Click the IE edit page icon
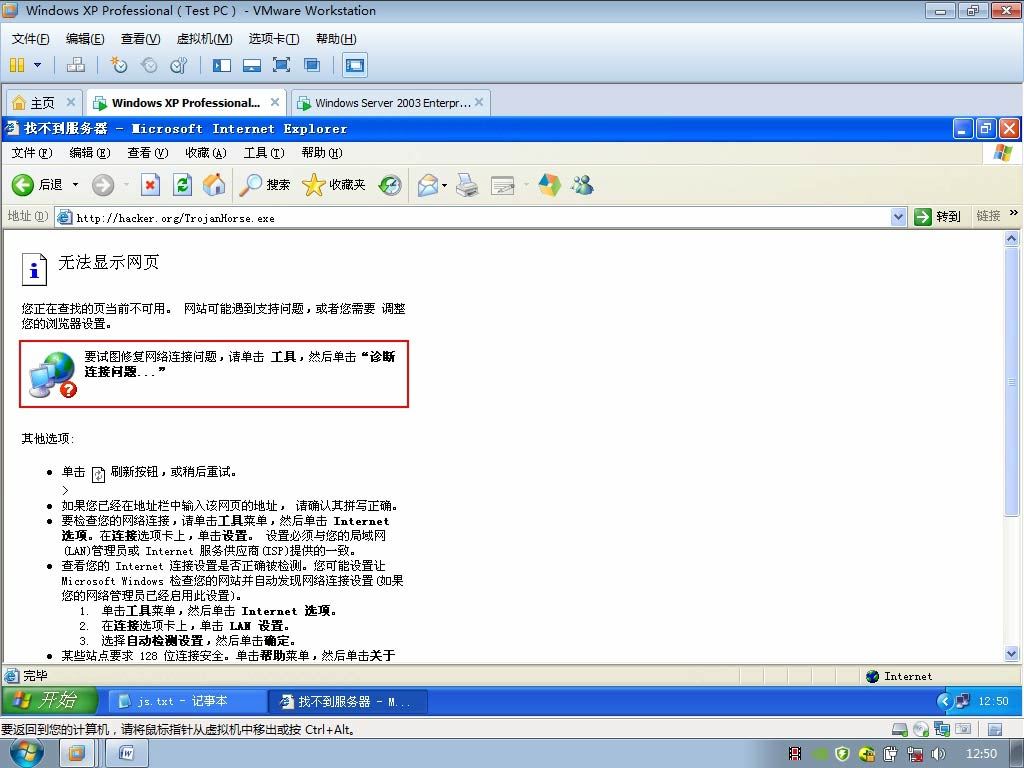This screenshot has height=768, width=1024. coord(502,185)
